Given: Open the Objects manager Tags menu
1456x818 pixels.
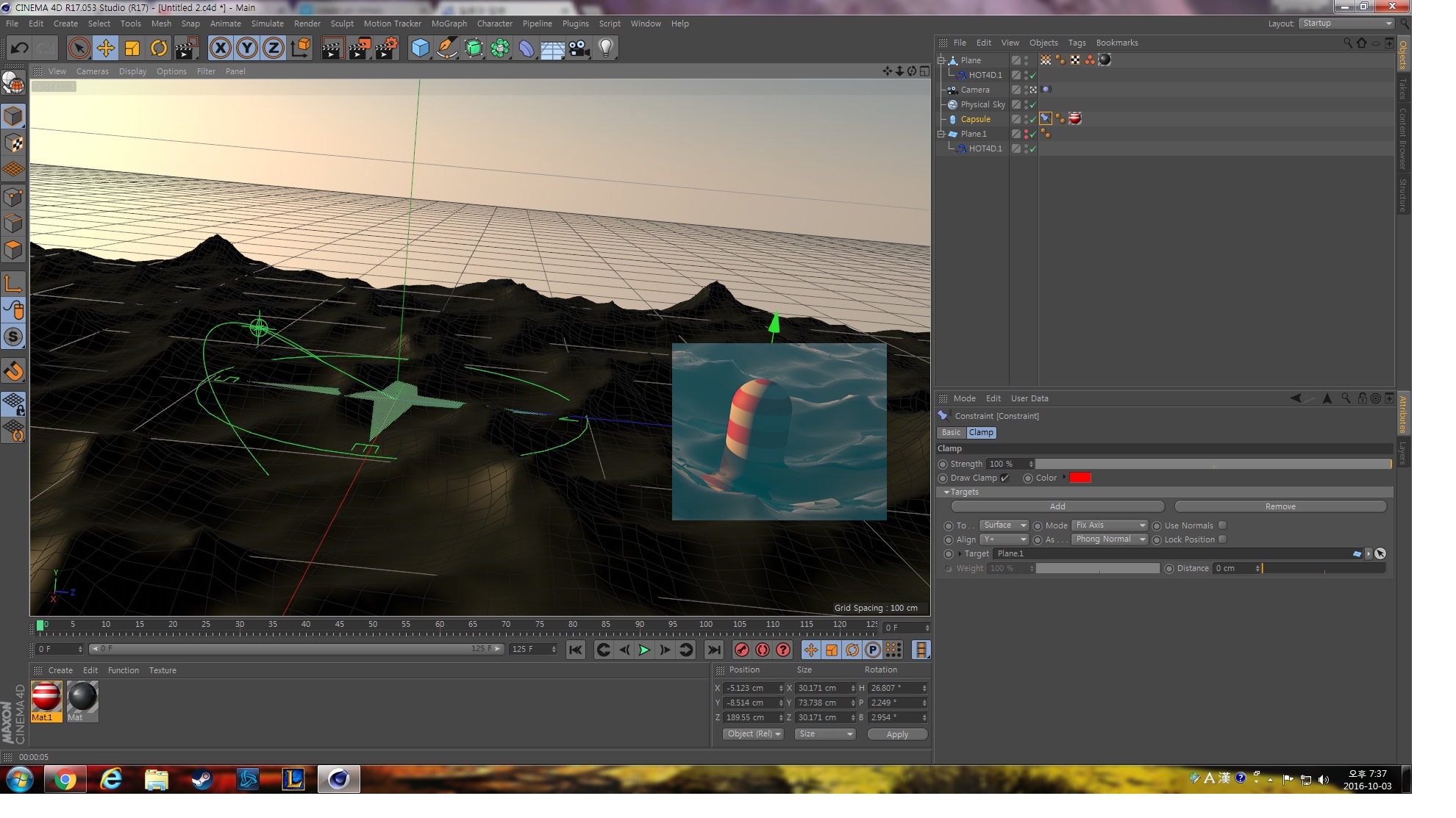Looking at the screenshot, I should 1077,43.
